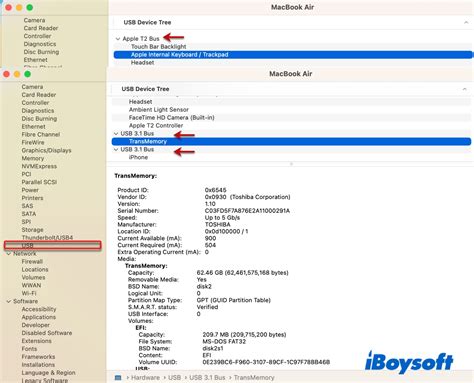Screen dimensions: 474x383
Task: Select the TransMemory device row
Action: pos(291,142)
